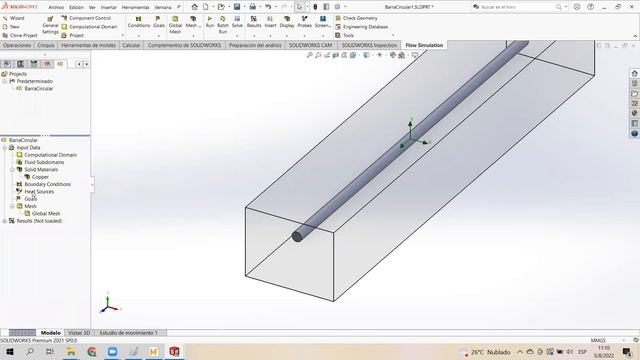Open the Engineering Database

click(362, 27)
